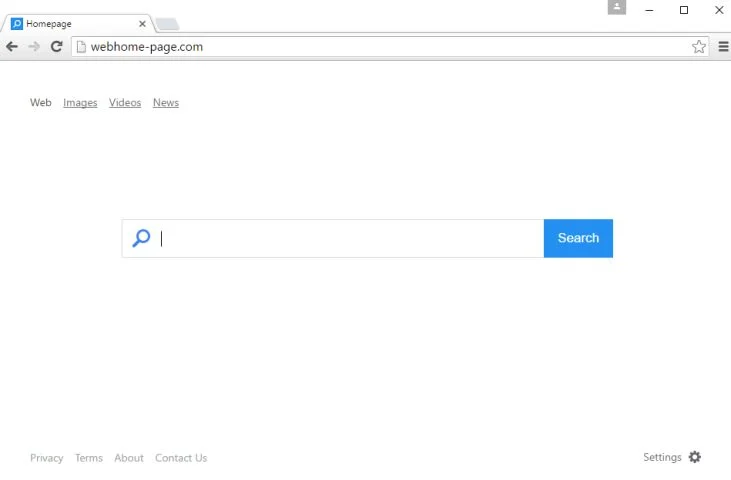Open the Terms link in footer

click(x=89, y=458)
